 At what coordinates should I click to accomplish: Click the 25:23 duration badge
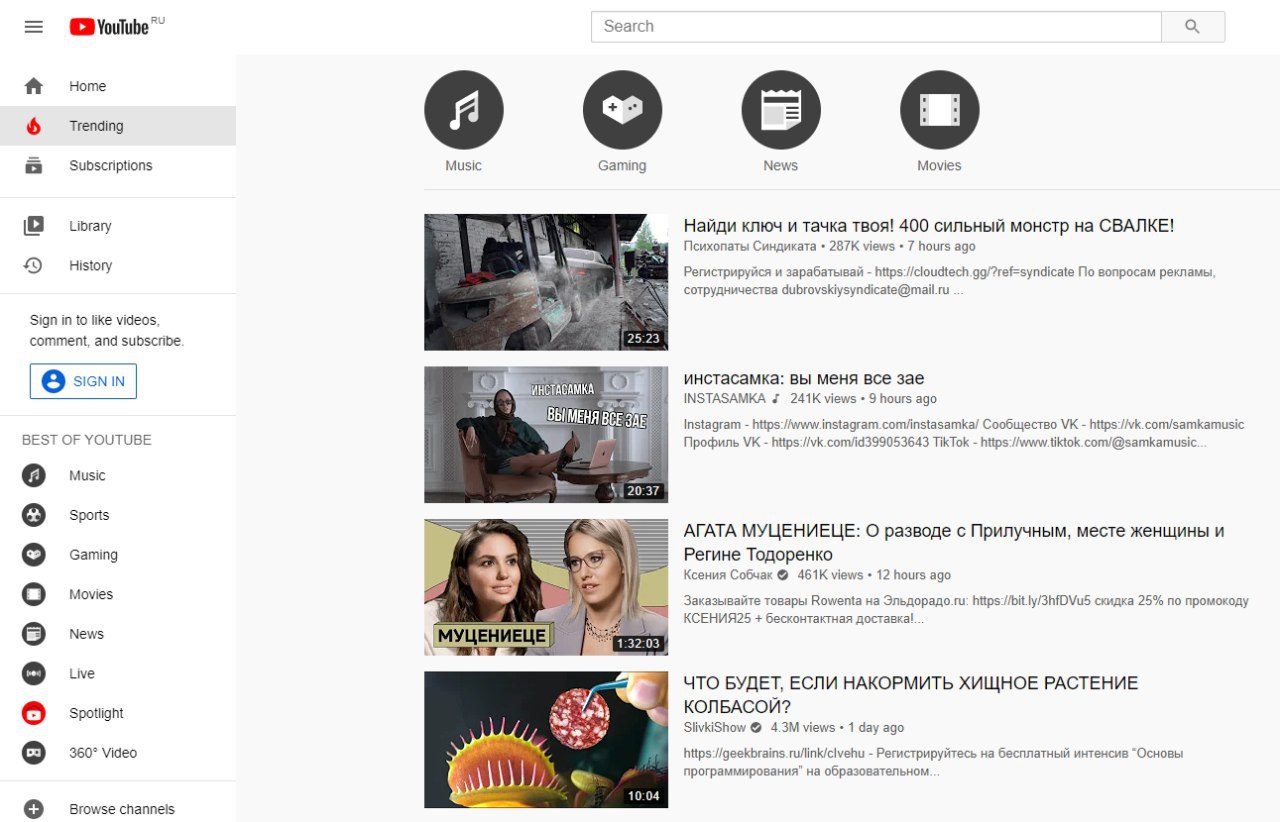click(643, 339)
